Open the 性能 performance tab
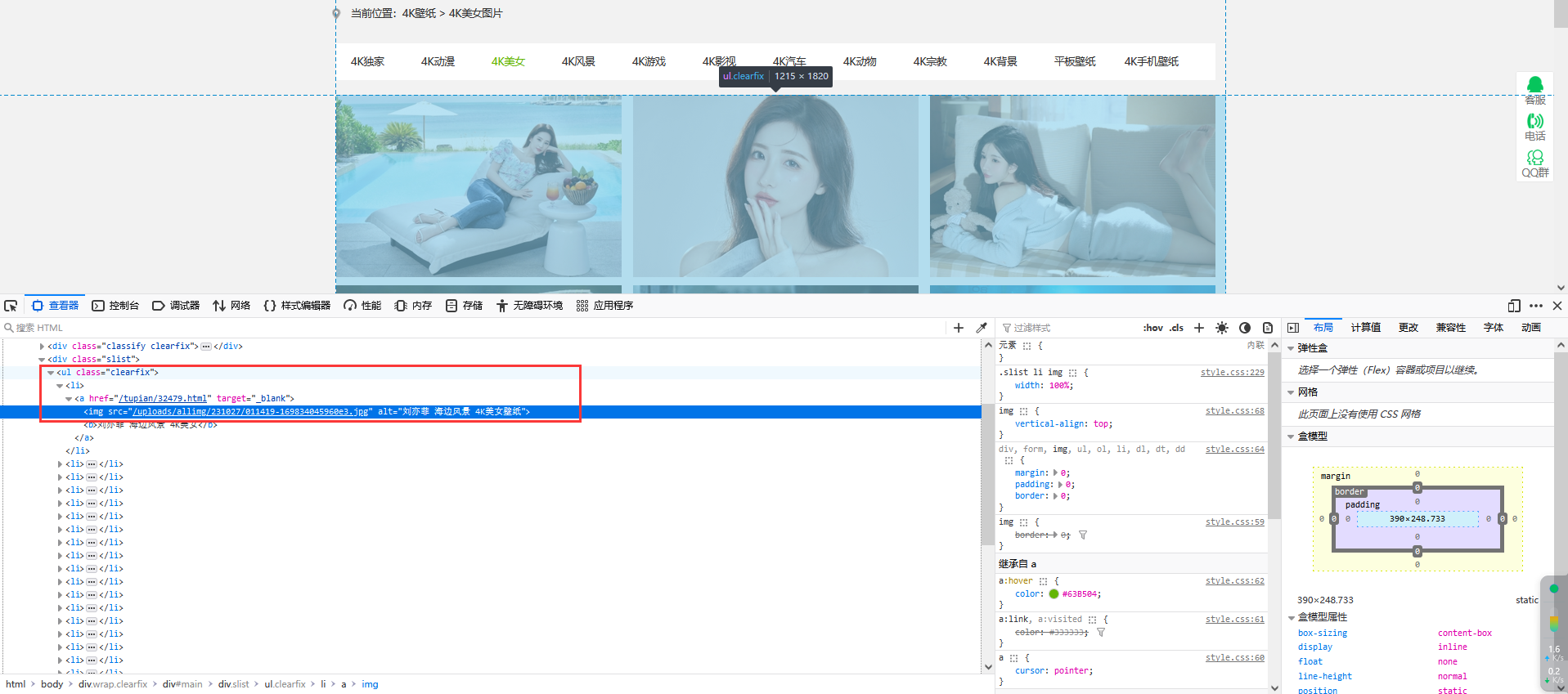Image resolution: width=1568 pixels, height=694 pixels. tap(362, 306)
